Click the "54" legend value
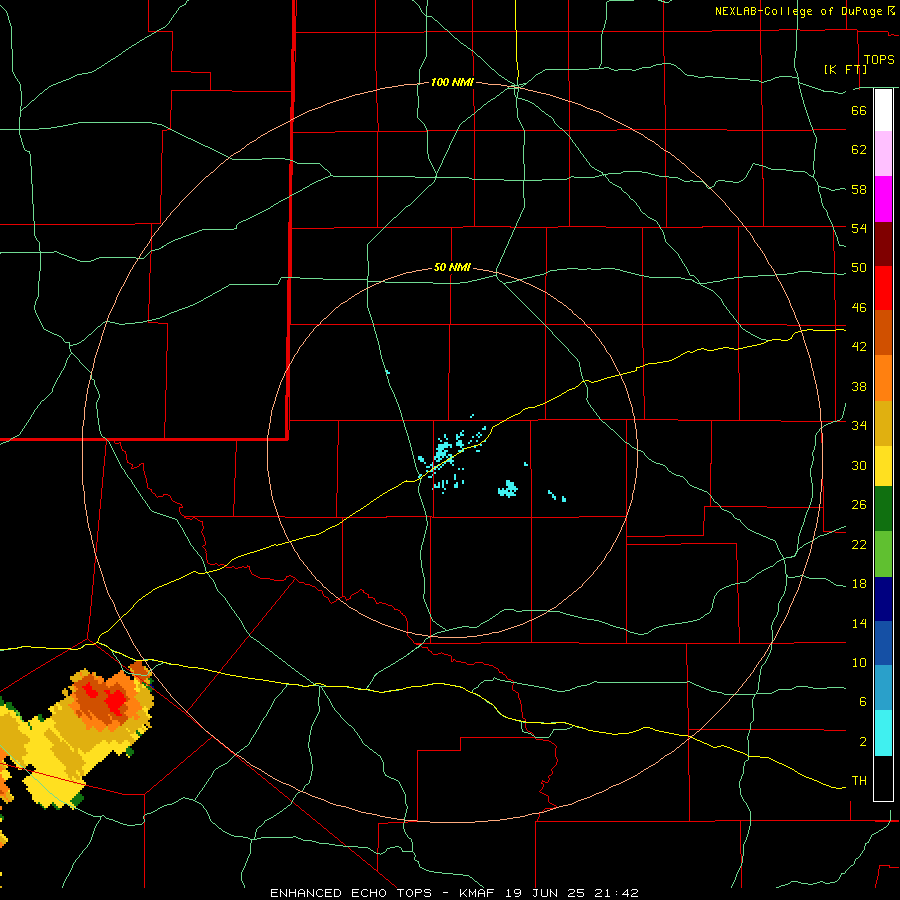 859,228
